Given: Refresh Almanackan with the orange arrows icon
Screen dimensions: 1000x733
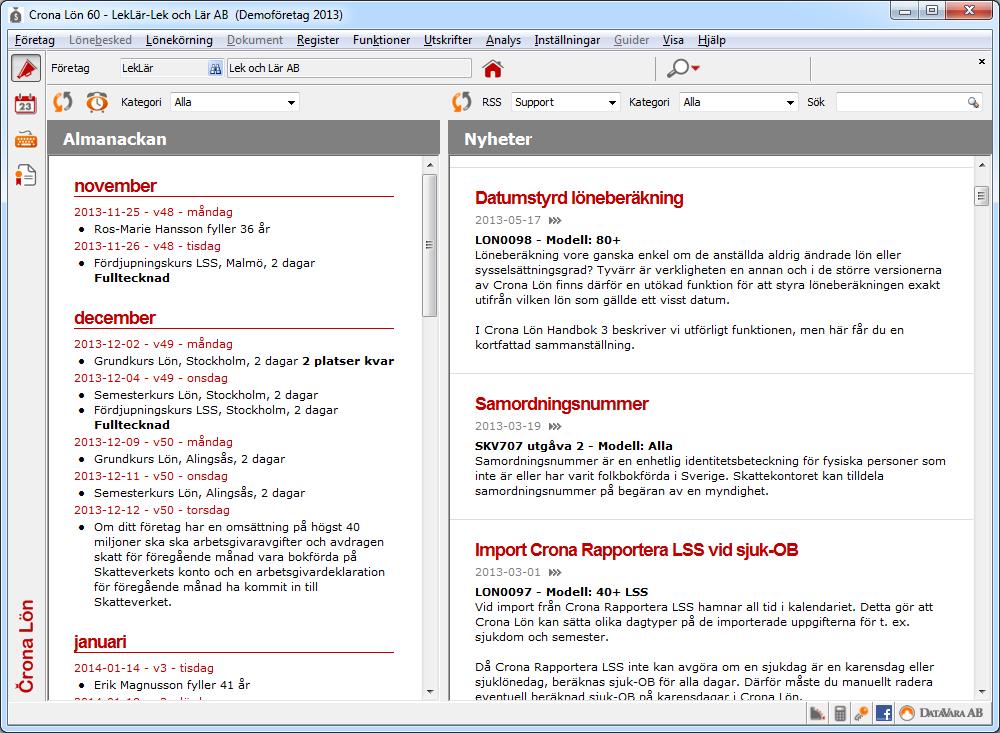Looking at the screenshot, I should tap(62, 101).
